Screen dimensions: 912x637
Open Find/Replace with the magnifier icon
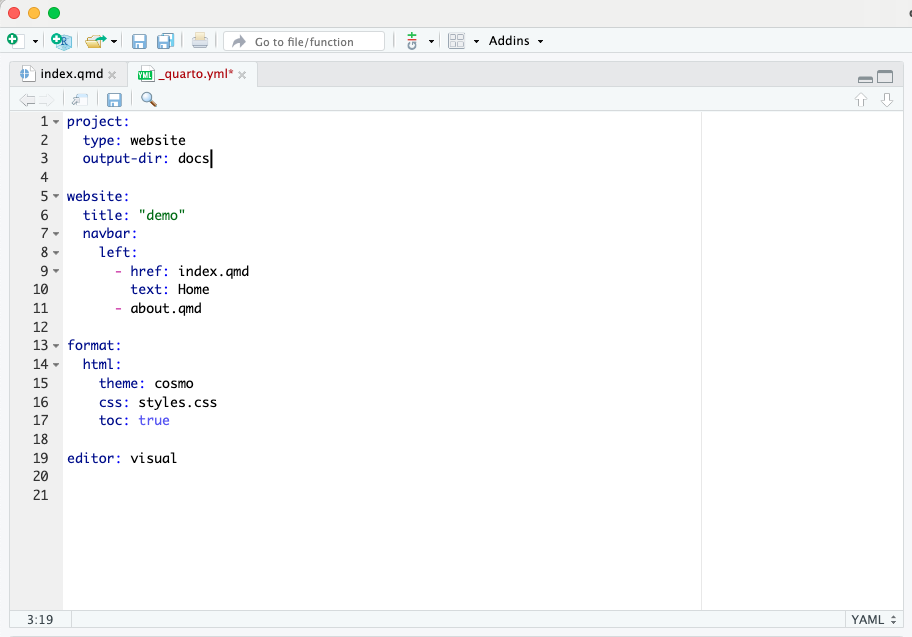pos(149,99)
